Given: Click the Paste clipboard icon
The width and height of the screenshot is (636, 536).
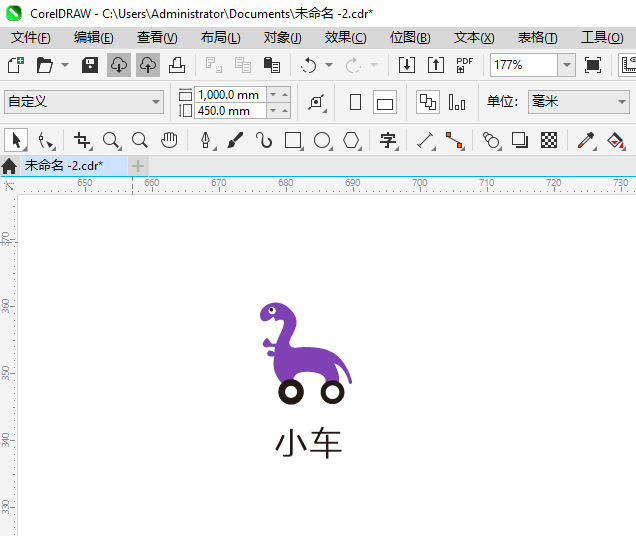Looking at the screenshot, I should pos(272,65).
